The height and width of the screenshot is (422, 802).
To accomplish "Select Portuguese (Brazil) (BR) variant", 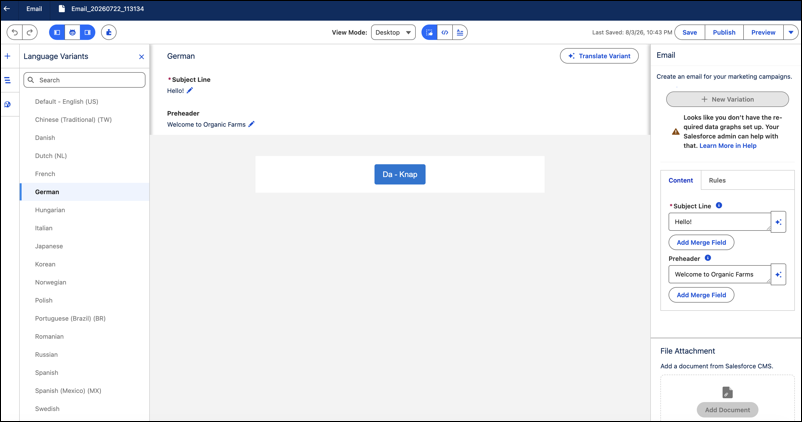I will tap(84, 318).
